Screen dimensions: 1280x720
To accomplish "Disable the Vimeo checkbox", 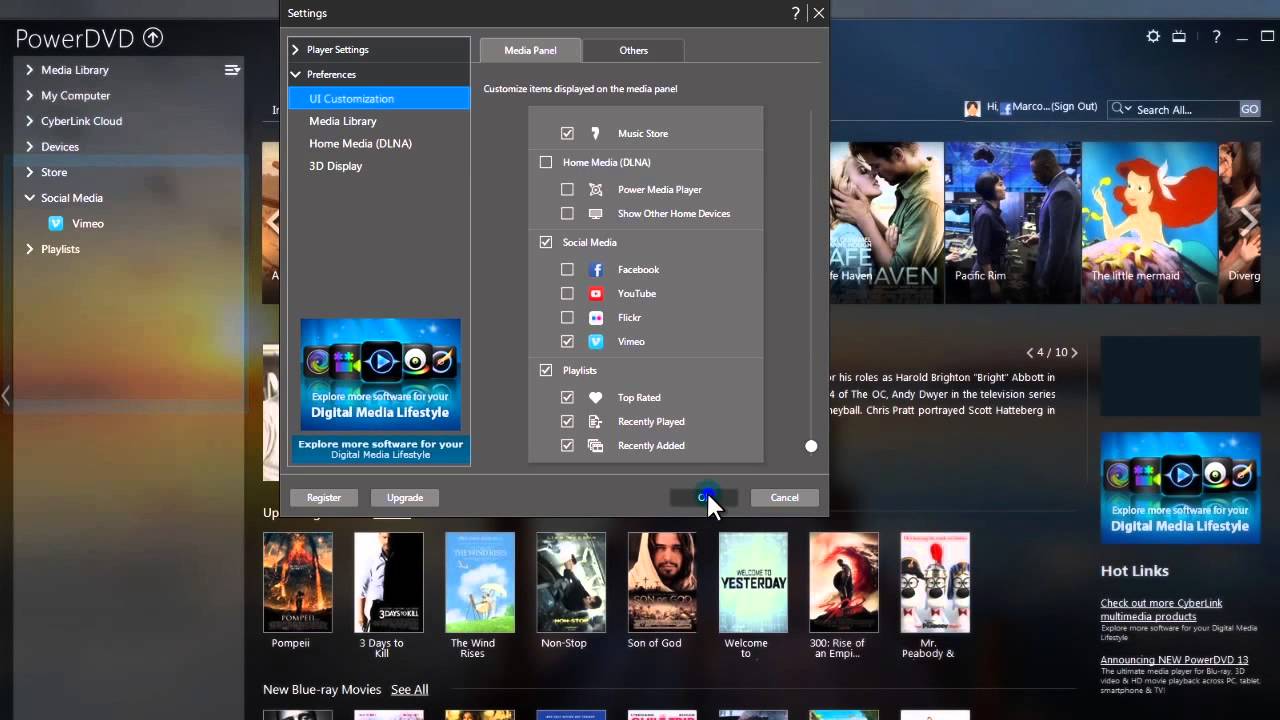I will [x=567, y=341].
